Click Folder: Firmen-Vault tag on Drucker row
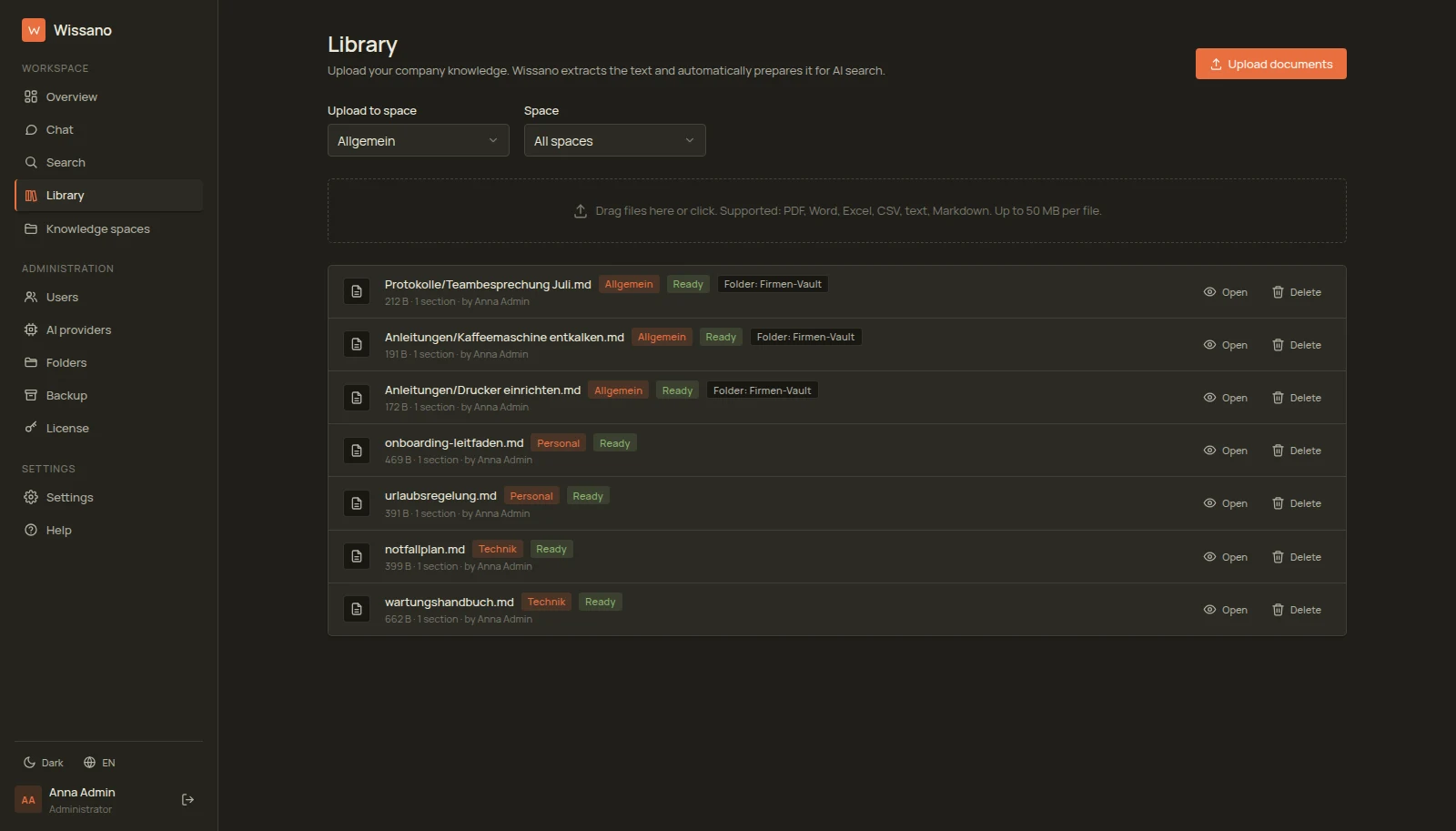The width and height of the screenshot is (1456, 831). tap(762, 390)
